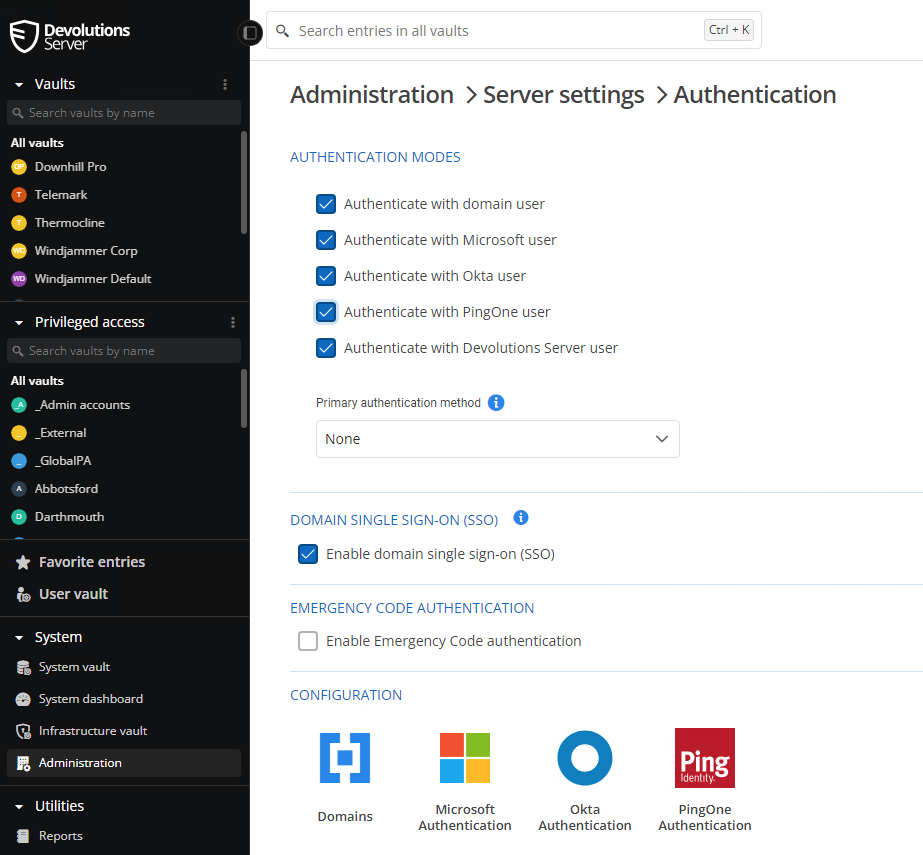Collapse the Privileged access section arrow
Screen dimensions: 923x855
tap(19, 323)
